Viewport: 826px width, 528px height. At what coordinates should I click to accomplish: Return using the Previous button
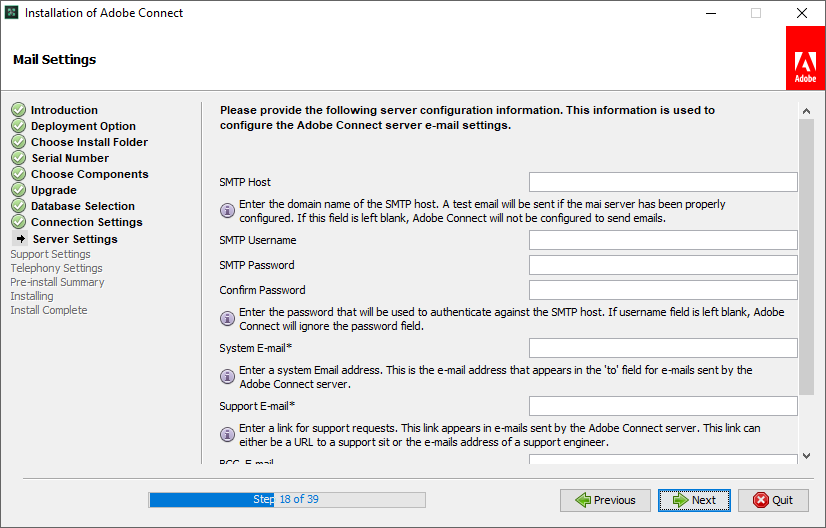[x=605, y=500]
